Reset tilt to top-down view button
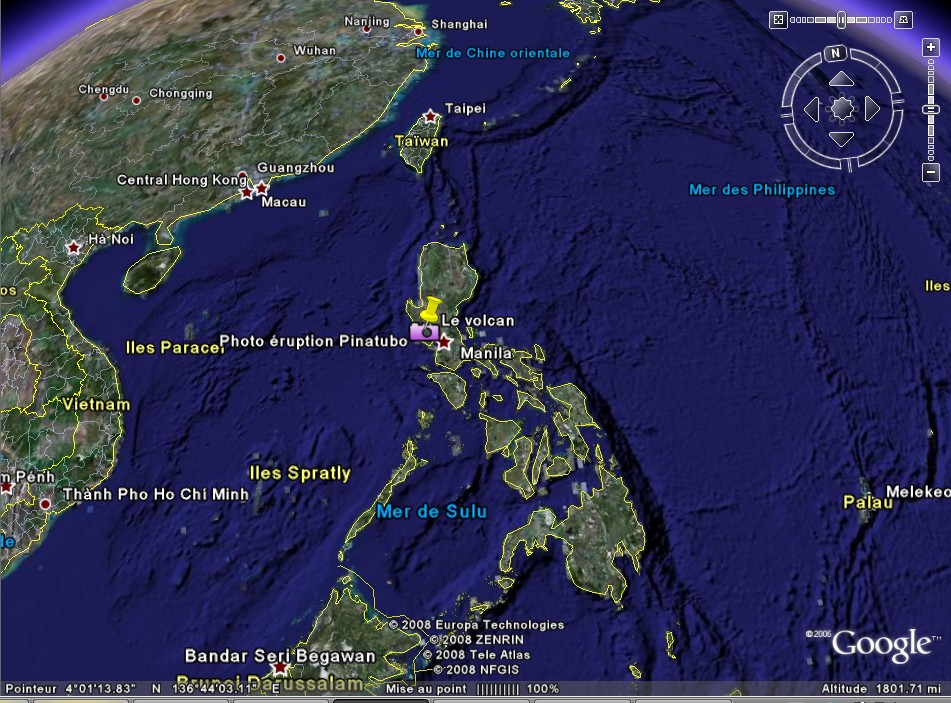The image size is (951, 703). (x=779, y=19)
